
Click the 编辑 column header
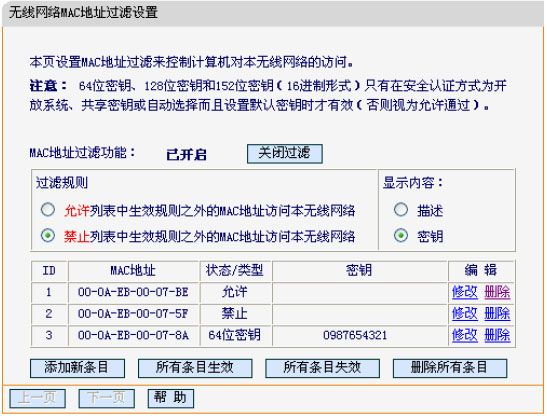481,270
